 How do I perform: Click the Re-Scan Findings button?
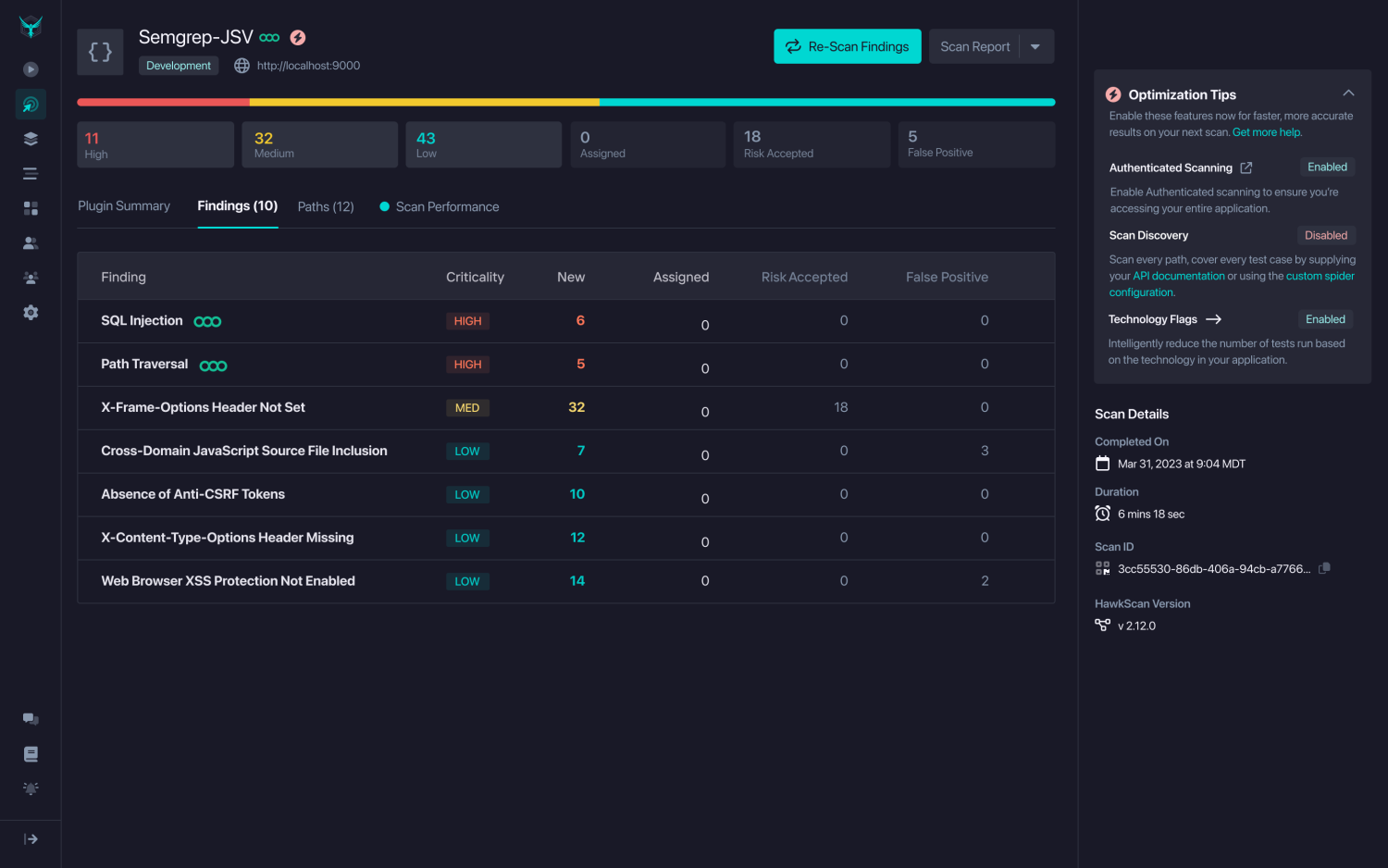847,45
